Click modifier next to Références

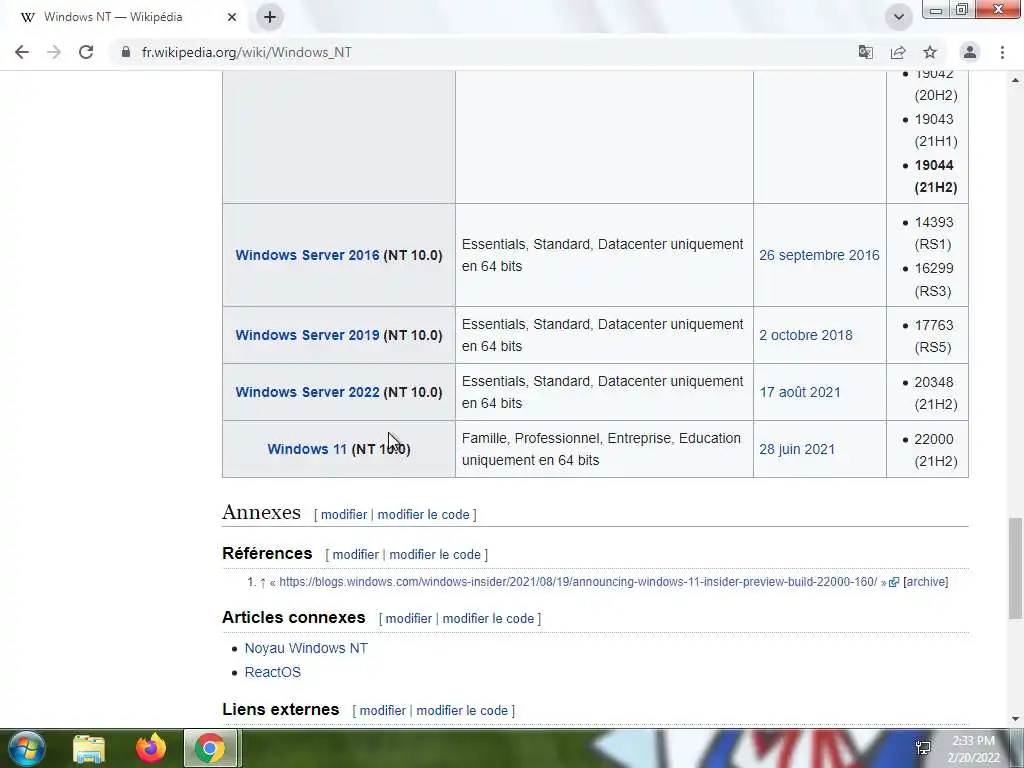click(x=355, y=554)
